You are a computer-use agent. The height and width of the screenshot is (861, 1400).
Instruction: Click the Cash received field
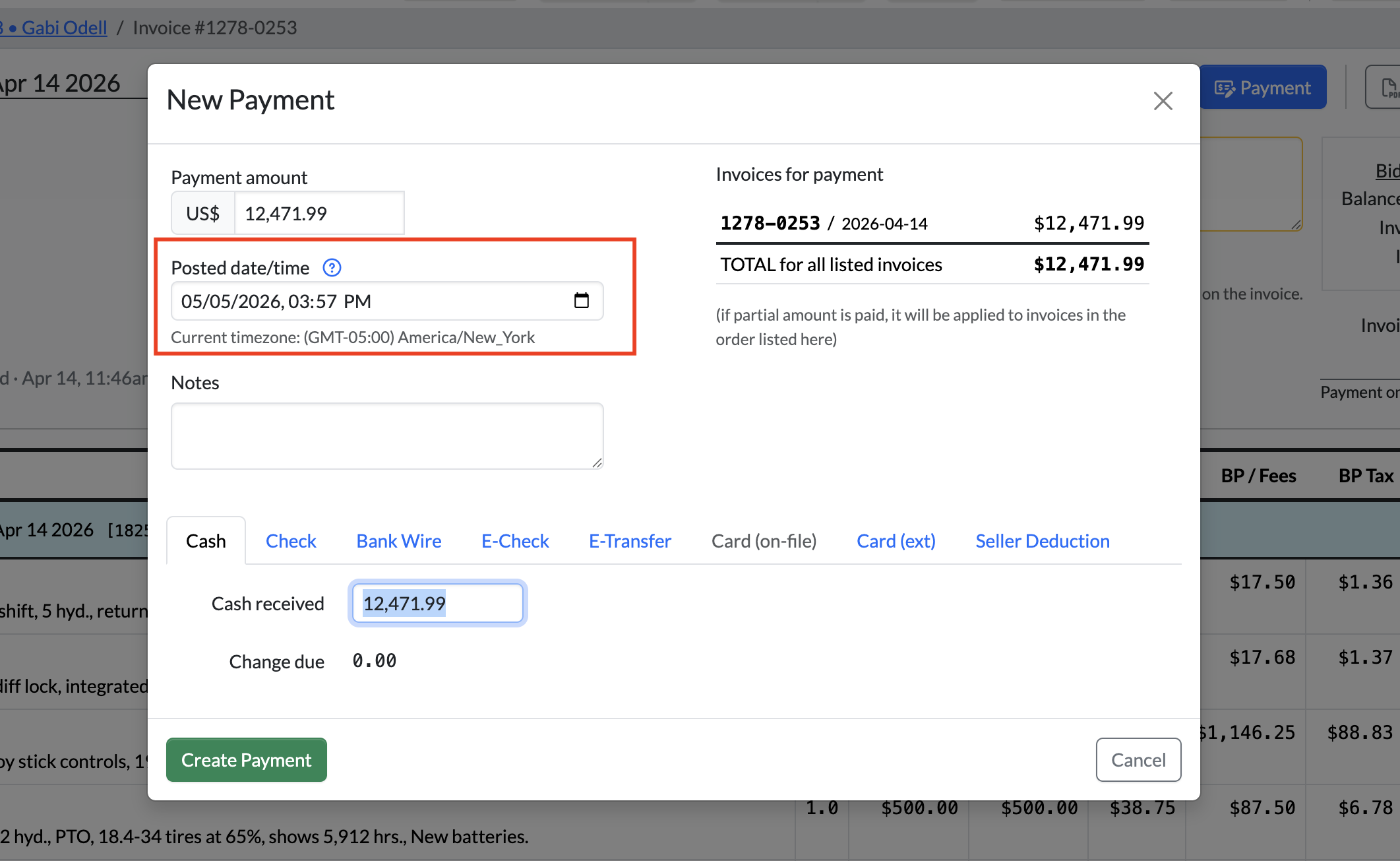tap(438, 603)
